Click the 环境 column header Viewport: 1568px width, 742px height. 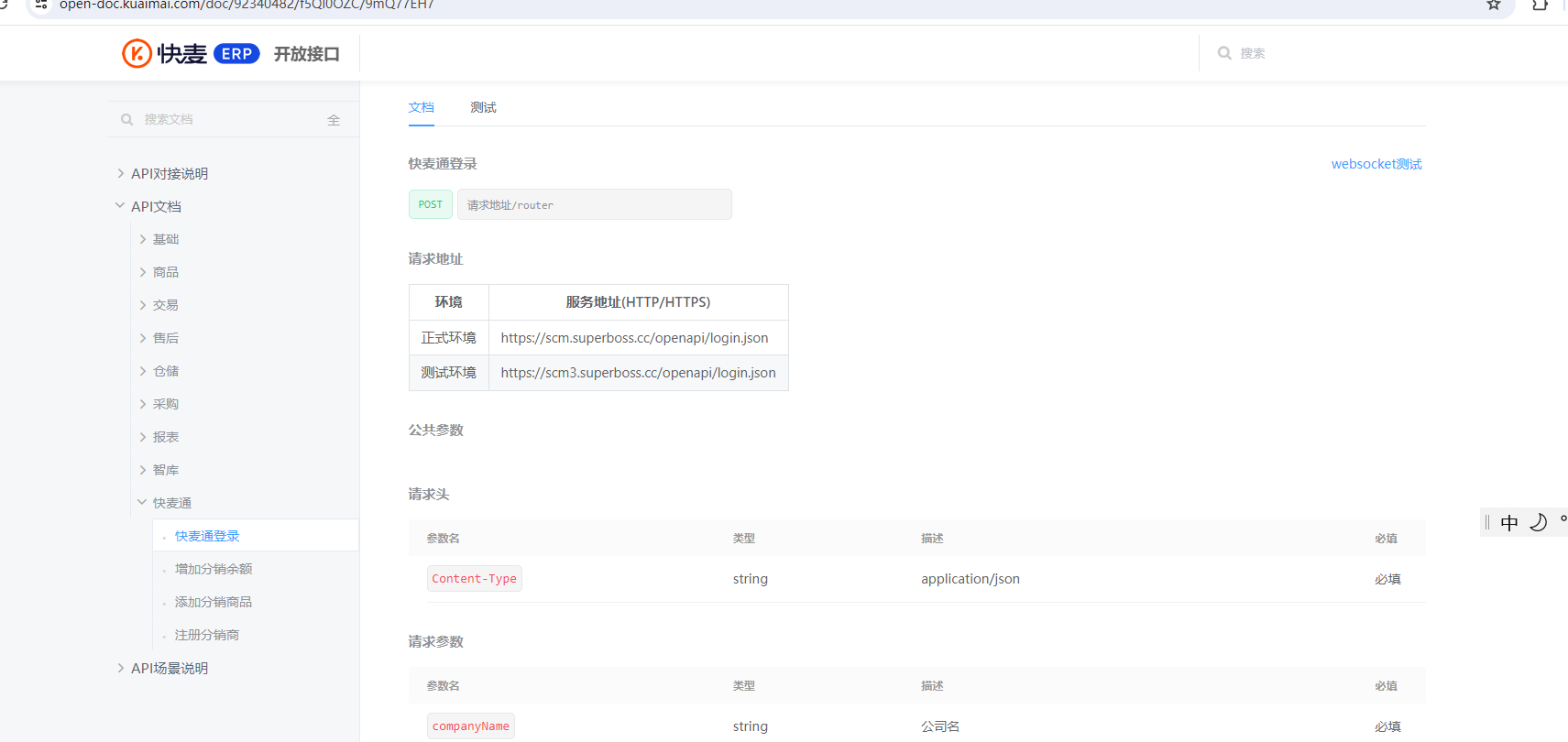449,302
